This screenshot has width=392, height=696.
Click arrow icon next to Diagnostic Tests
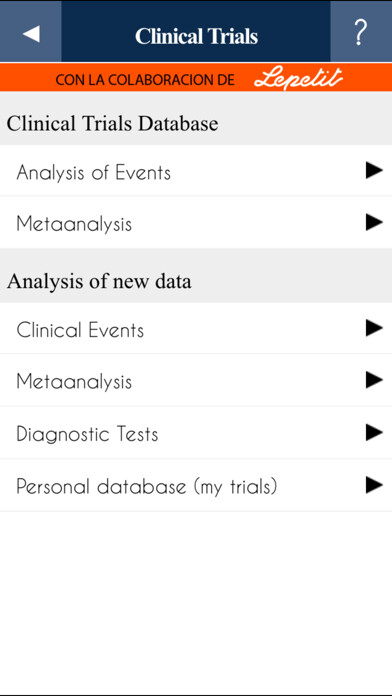[x=374, y=432]
